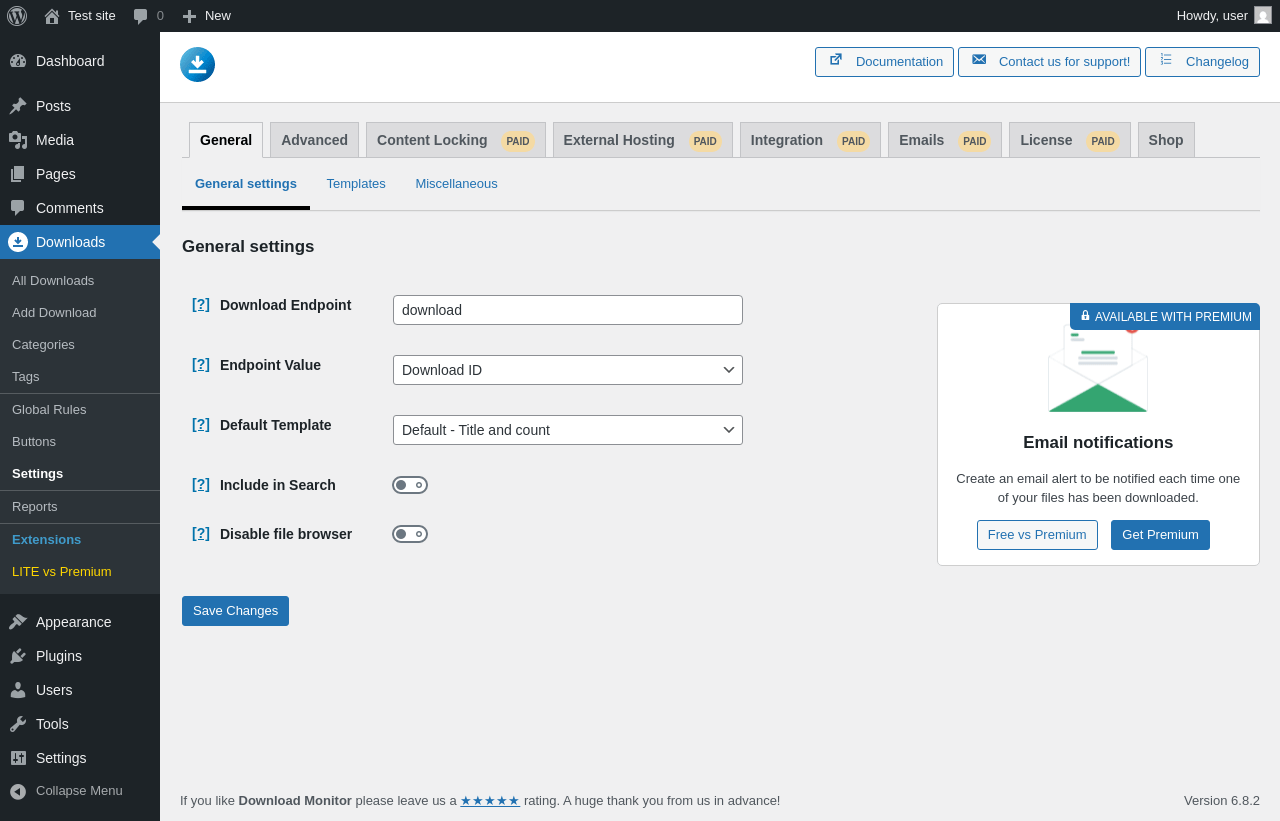This screenshot has height=821, width=1280.
Task: Switch to the Content Locking tab
Action: (x=456, y=140)
